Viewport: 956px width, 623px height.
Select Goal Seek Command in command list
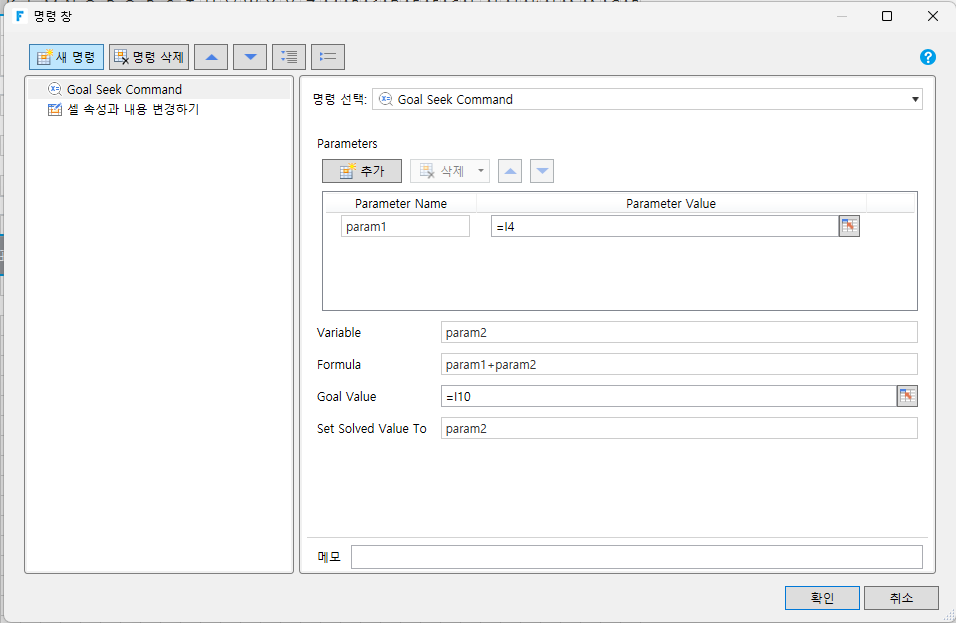click(124, 89)
